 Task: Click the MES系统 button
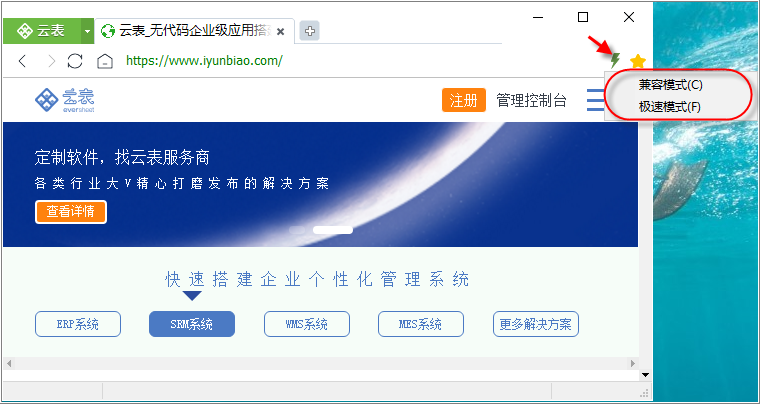(x=421, y=324)
